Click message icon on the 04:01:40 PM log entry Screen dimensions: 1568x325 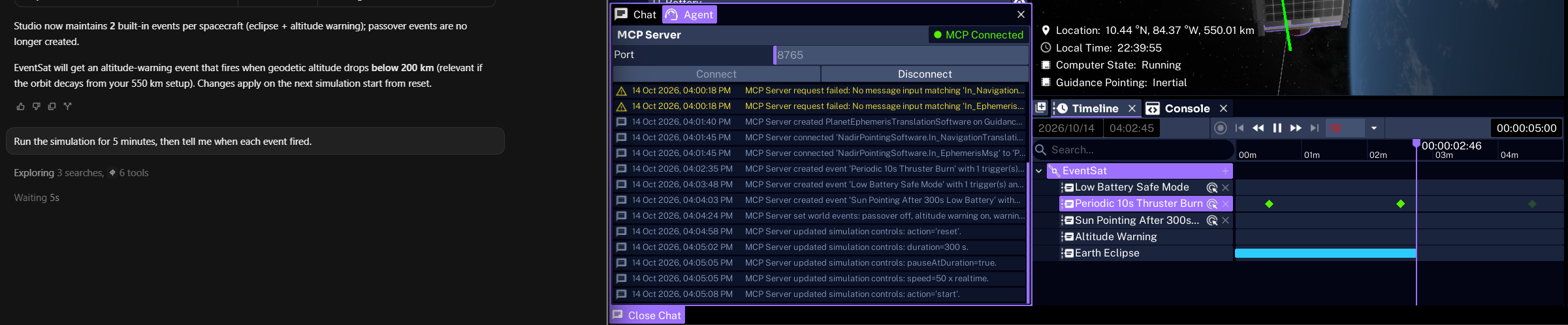[x=621, y=122]
